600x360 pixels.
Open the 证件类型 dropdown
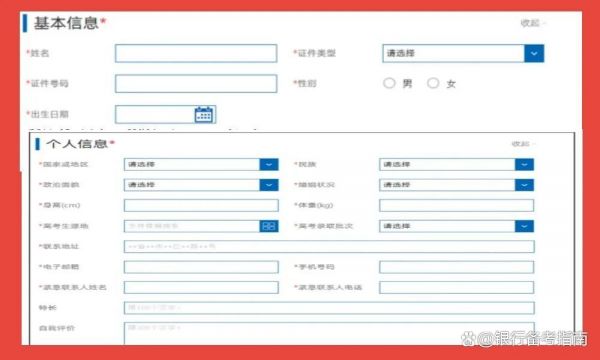(463, 53)
